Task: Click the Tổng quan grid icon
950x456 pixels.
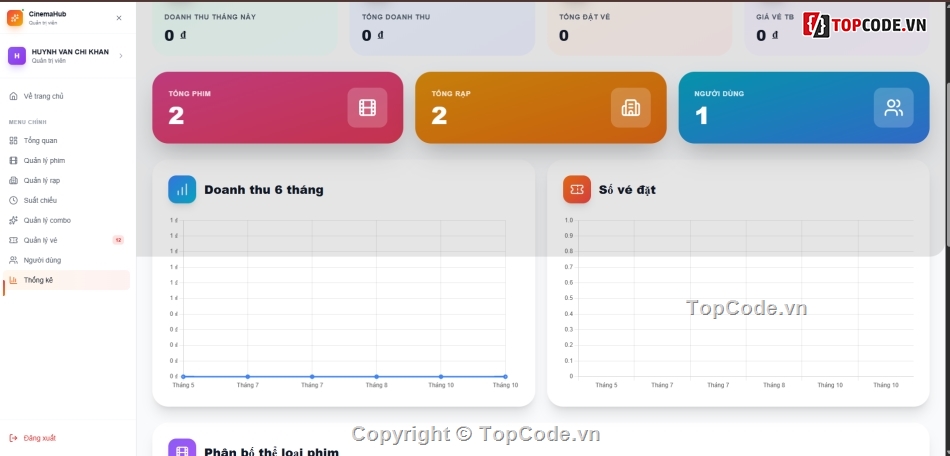Action: point(13,140)
